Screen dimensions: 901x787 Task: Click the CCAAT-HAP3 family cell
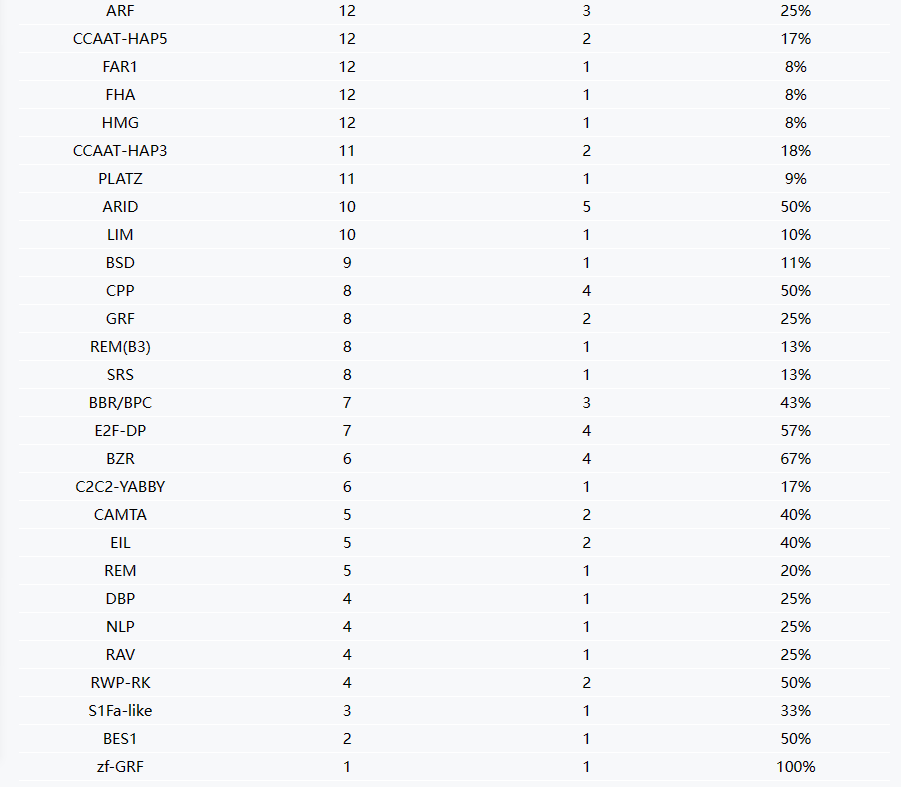tap(120, 151)
